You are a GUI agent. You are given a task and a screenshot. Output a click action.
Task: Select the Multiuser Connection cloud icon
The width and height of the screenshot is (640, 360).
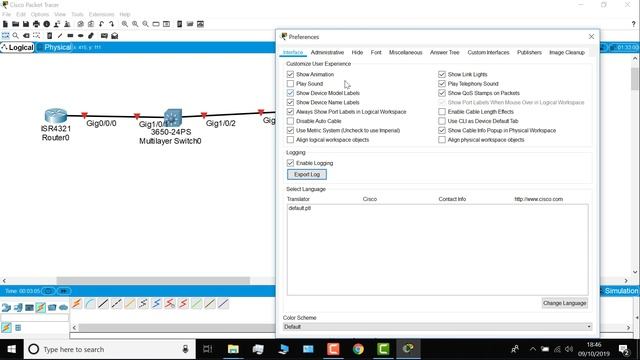63,307
